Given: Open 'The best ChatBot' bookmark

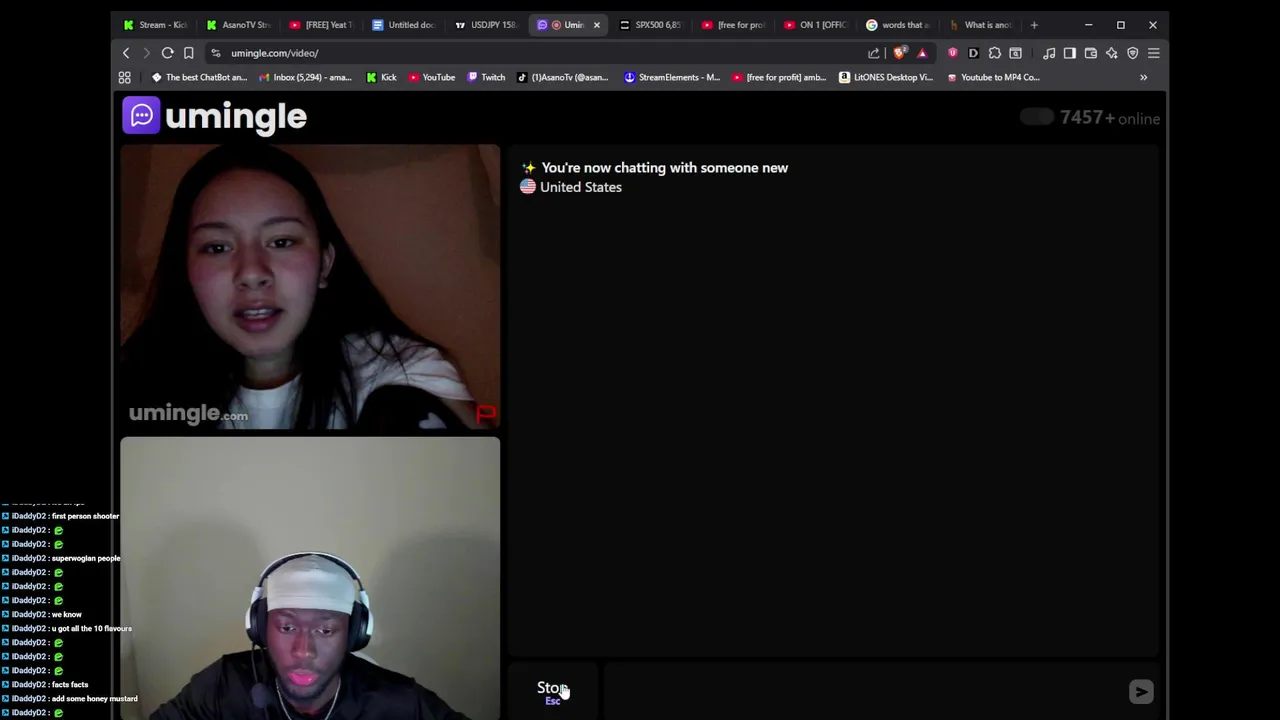Looking at the screenshot, I should tap(199, 77).
